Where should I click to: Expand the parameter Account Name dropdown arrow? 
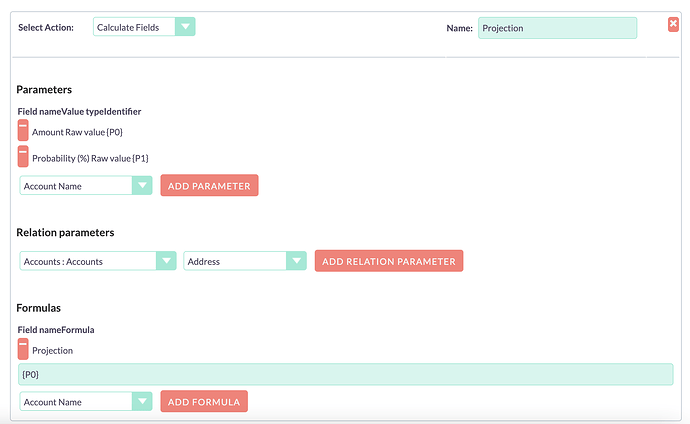(x=142, y=186)
